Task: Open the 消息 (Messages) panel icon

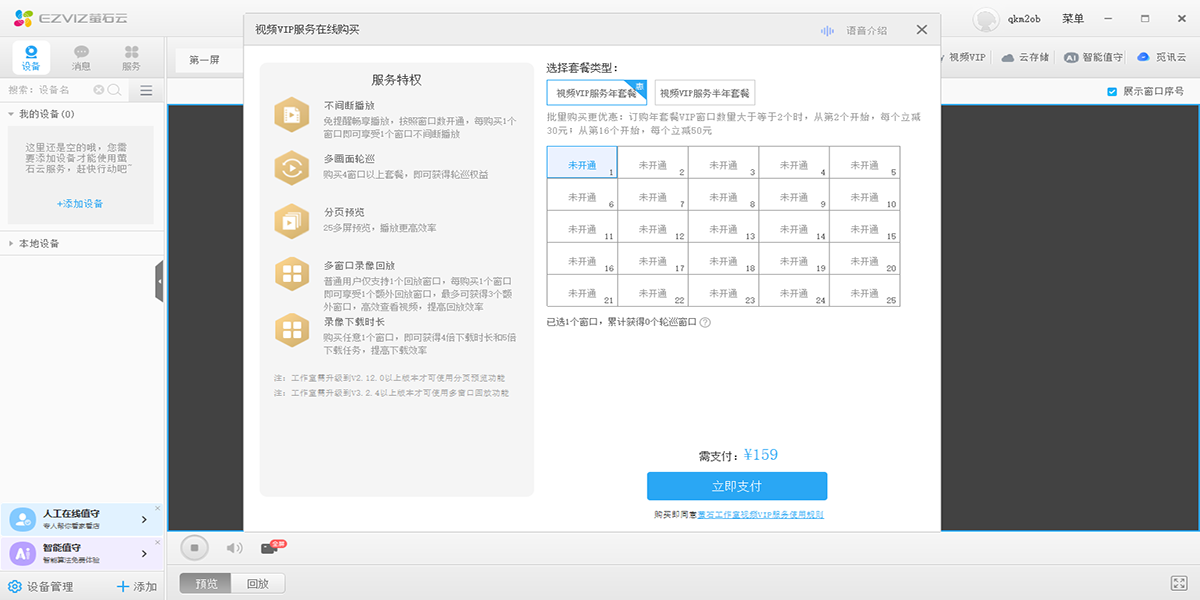Action: pyautogui.click(x=80, y=56)
